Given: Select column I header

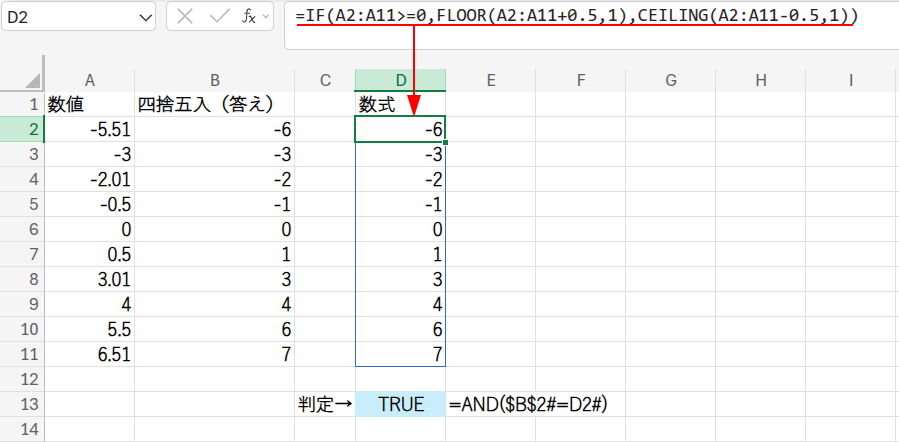Looking at the screenshot, I should pos(850,80).
